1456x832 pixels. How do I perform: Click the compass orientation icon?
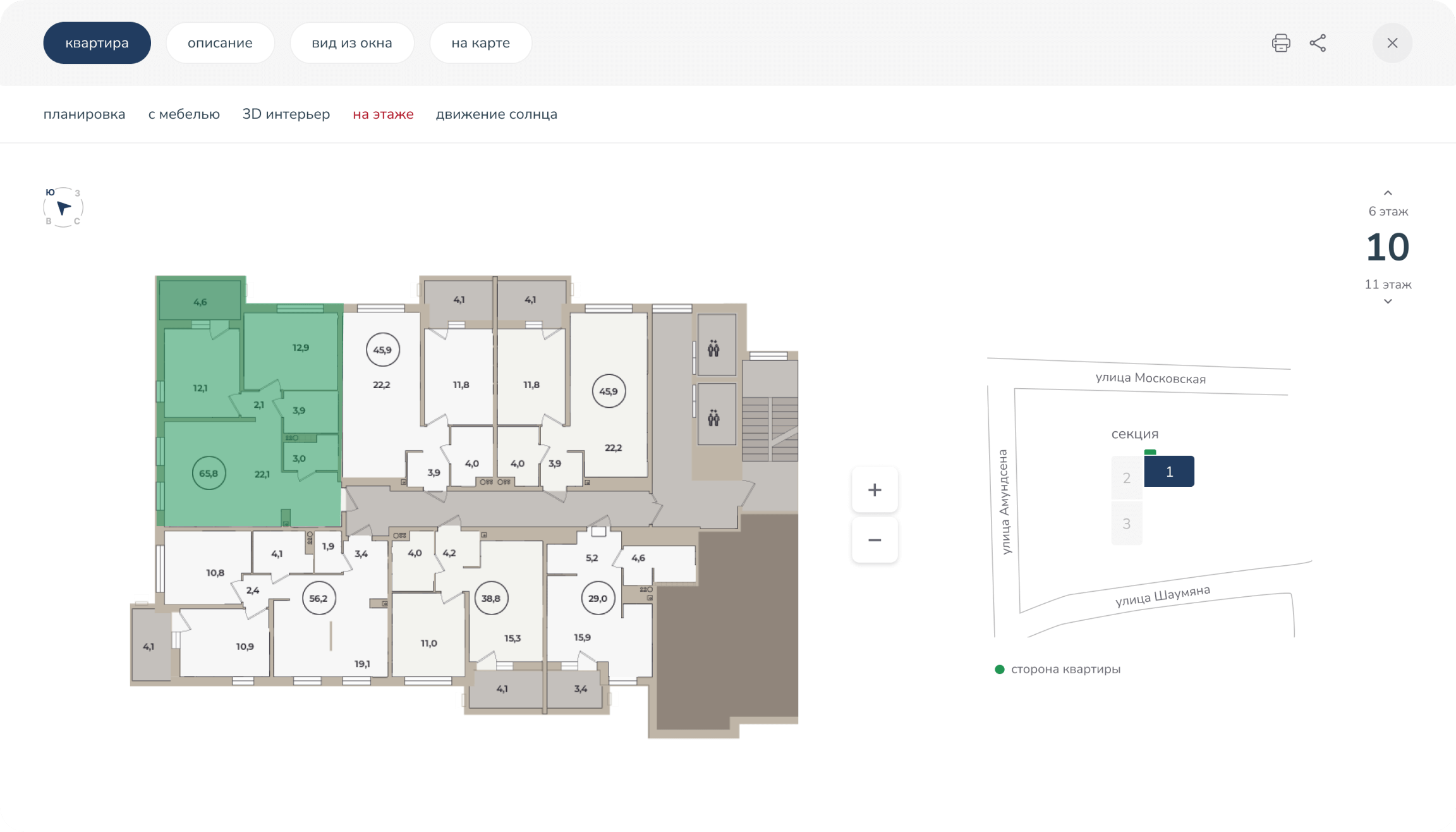[x=63, y=207]
